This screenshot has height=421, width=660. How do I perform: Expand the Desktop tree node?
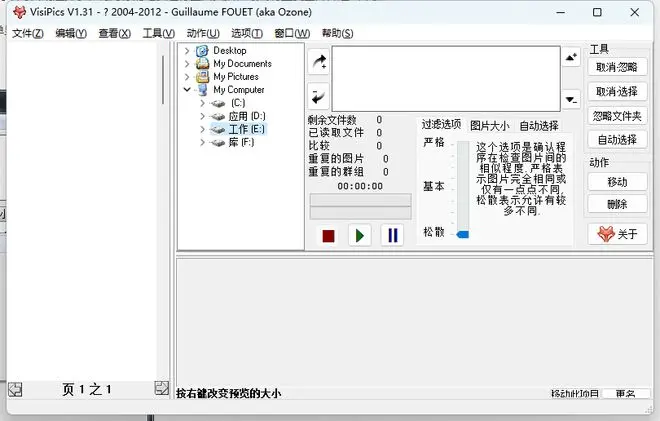click(187, 50)
